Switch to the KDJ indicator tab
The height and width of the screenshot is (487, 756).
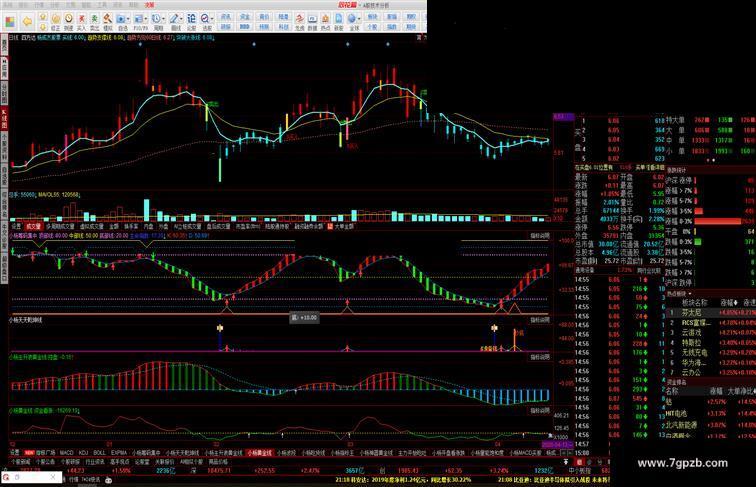pyautogui.click(x=83, y=452)
